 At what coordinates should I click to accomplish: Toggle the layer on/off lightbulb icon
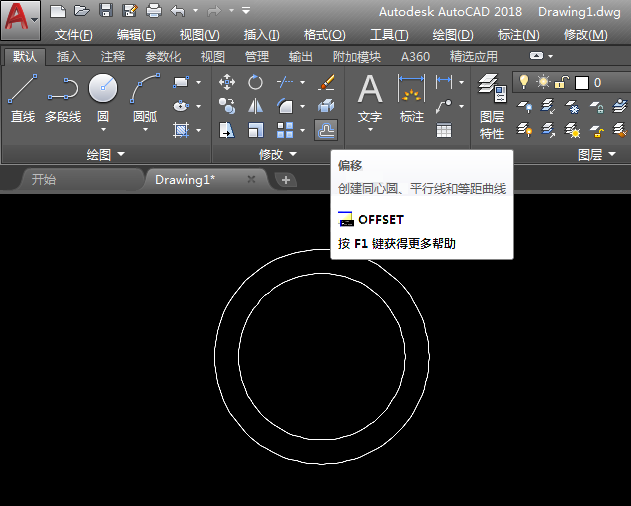coord(522,82)
